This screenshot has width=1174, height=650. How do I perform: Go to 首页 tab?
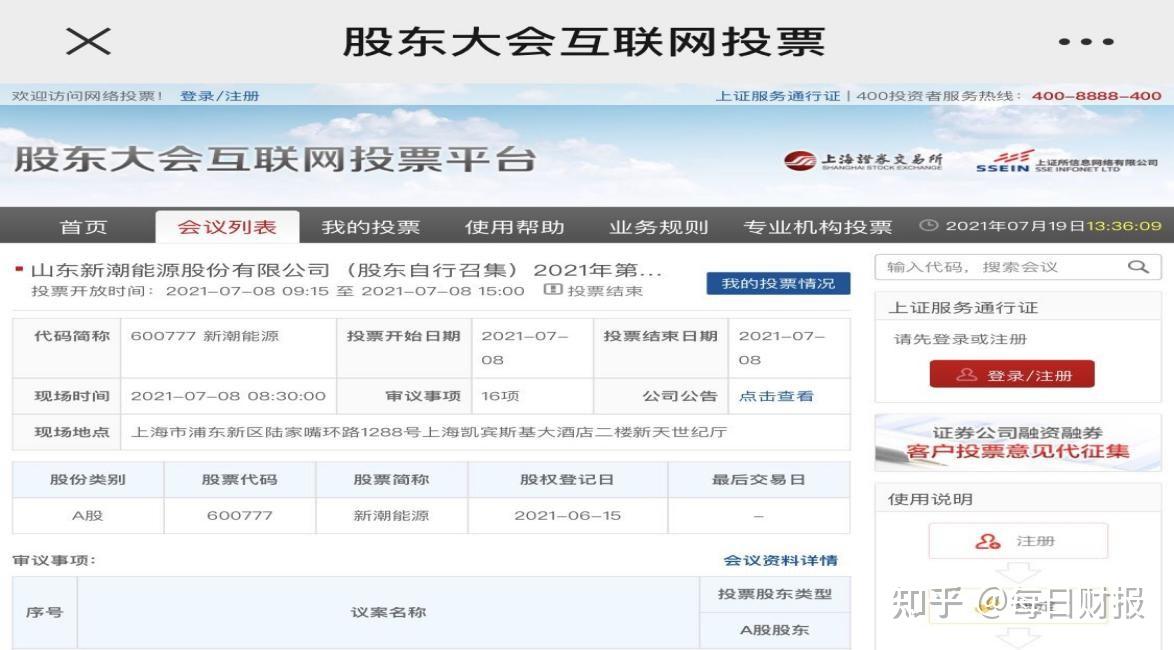pos(84,227)
